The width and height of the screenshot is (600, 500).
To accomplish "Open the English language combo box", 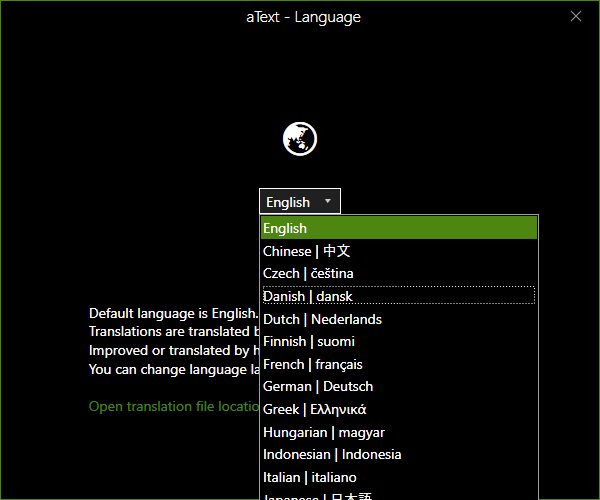I will pos(300,201).
